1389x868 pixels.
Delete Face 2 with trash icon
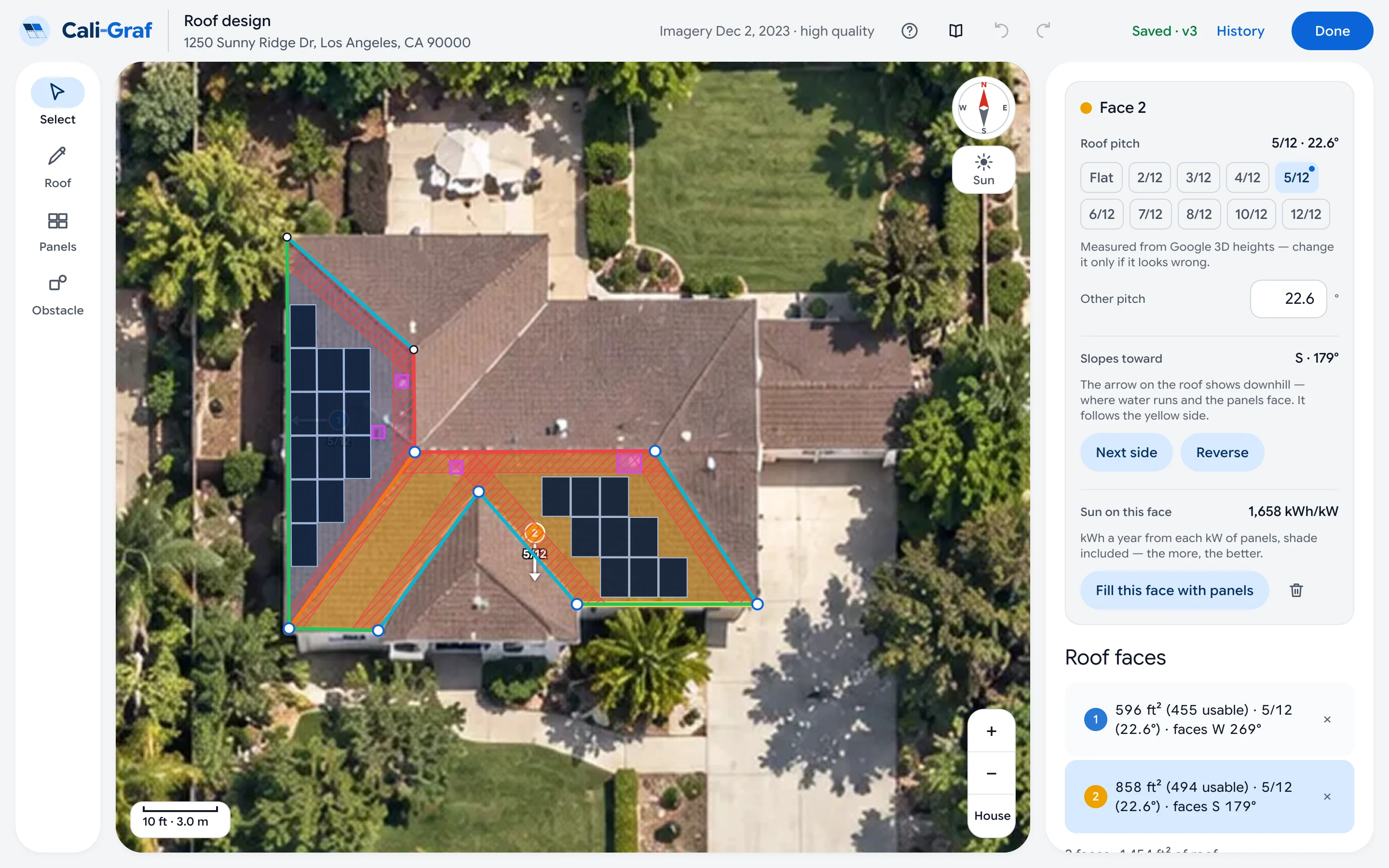[x=1296, y=590]
